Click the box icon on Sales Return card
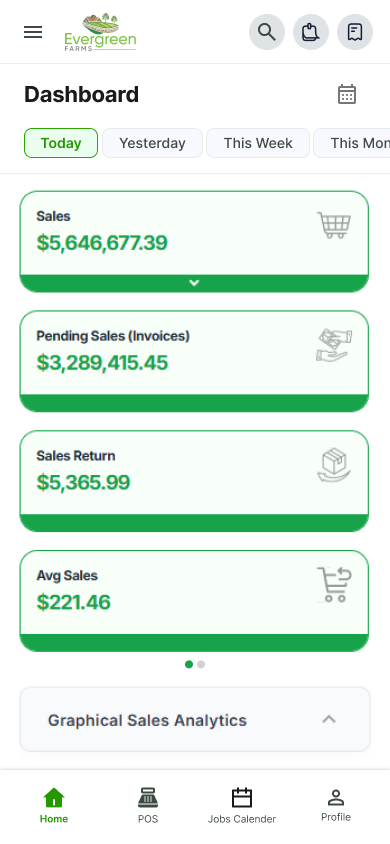Image resolution: width=390 pixels, height=844 pixels. pos(334,465)
